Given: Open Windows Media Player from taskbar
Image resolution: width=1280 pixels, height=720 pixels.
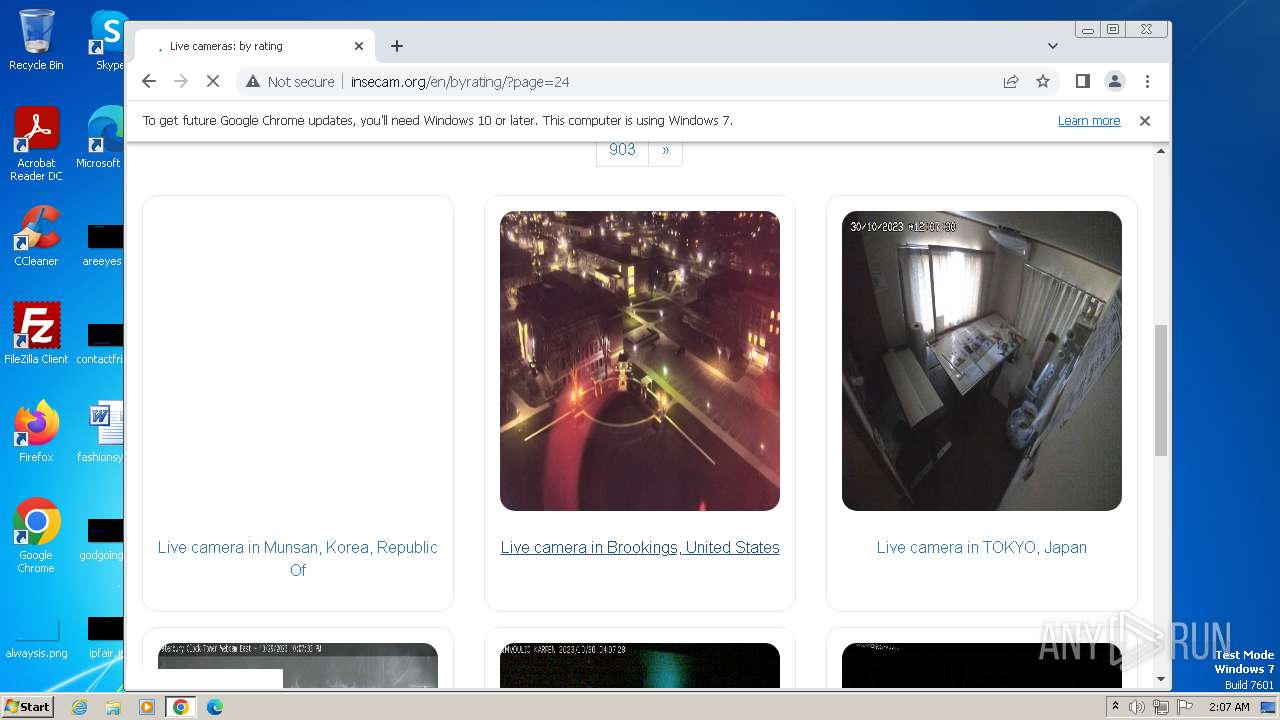Looking at the screenshot, I should (x=147, y=707).
